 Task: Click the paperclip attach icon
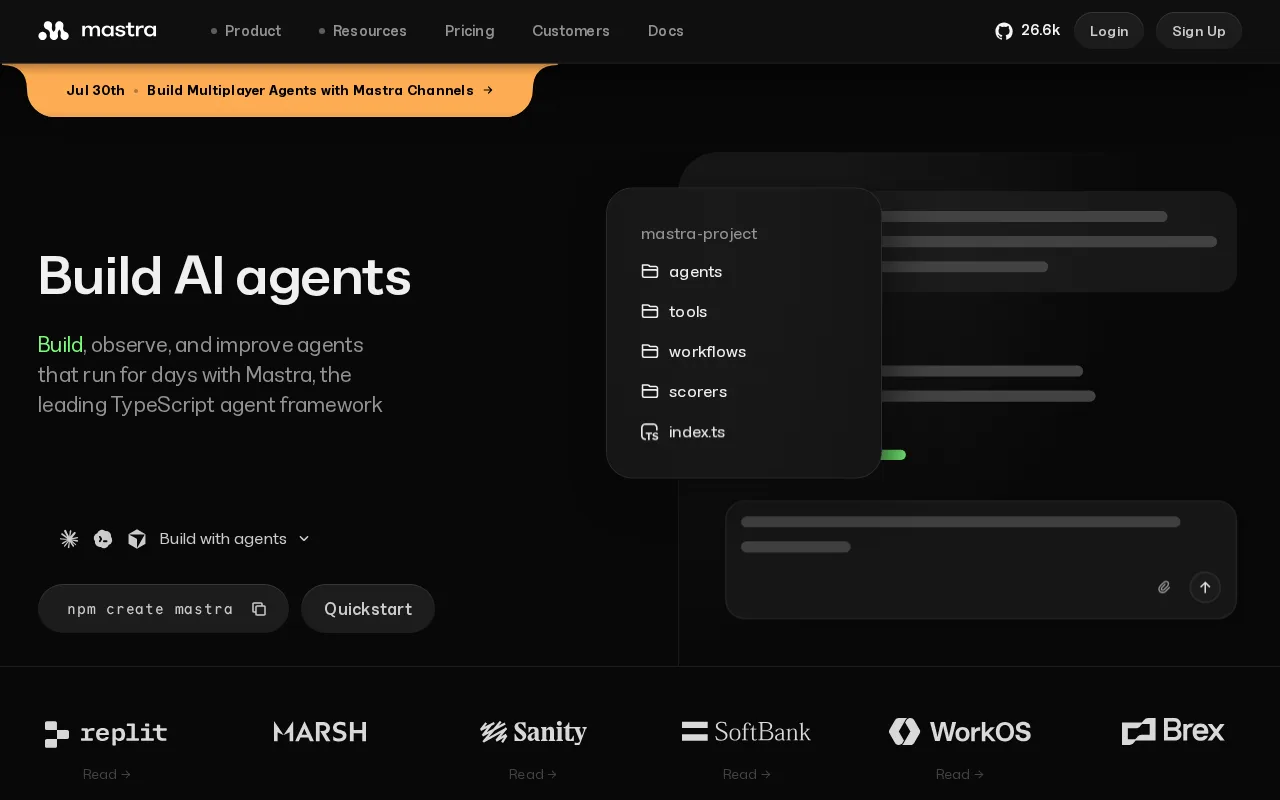coord(1164,587)
